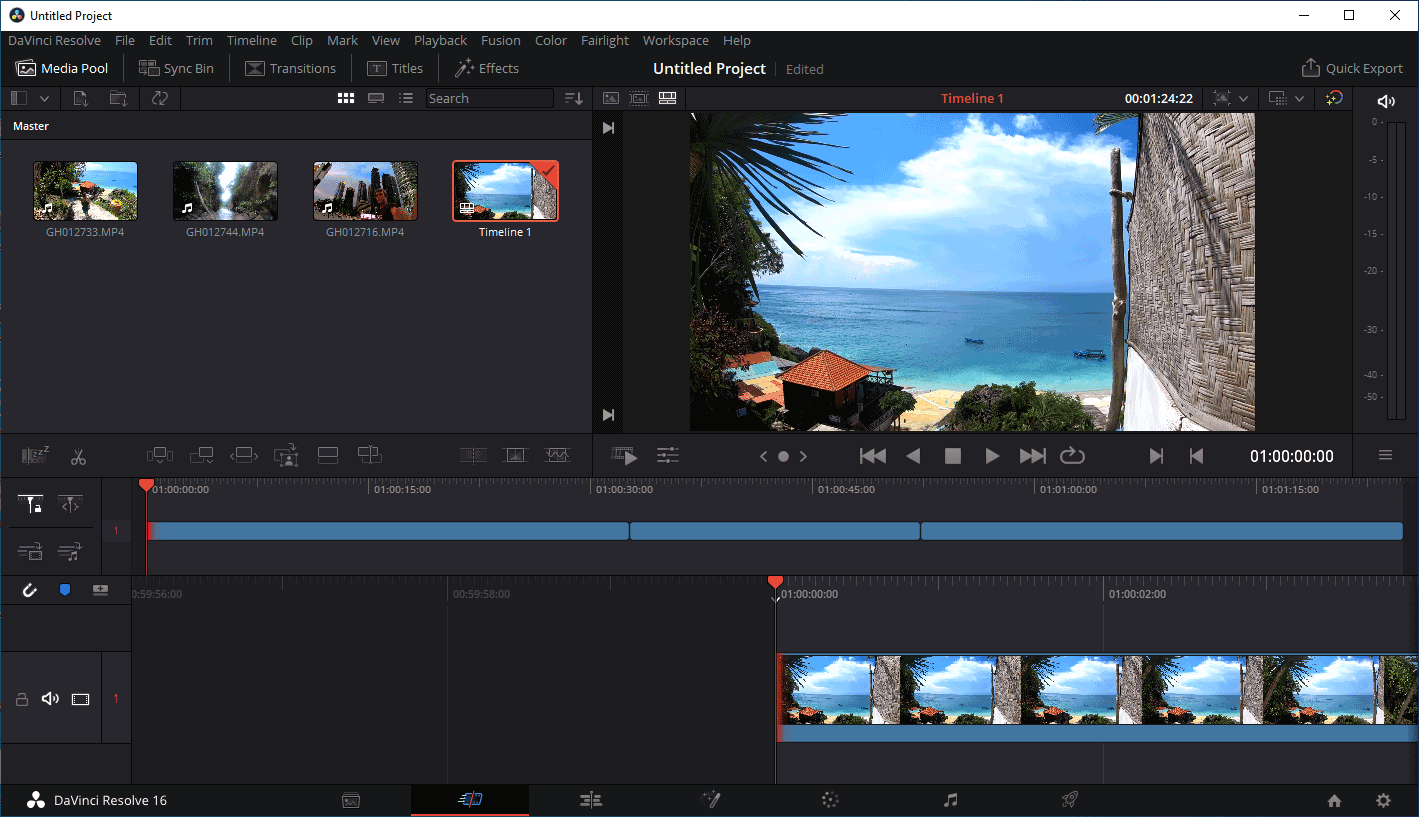Open the Fusion menu
Screen dimensions: 1419x817
tap(500, 41)
